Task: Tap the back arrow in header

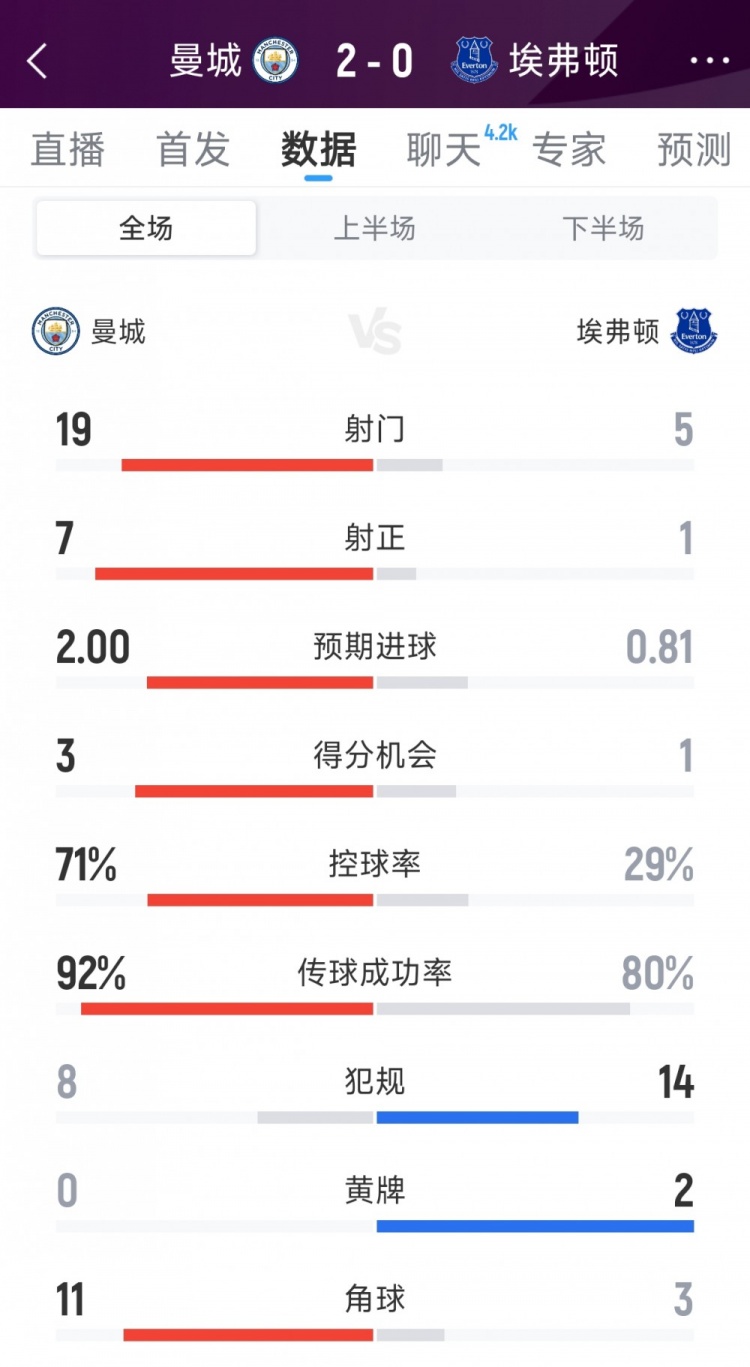Action: [x=37, y=62]
